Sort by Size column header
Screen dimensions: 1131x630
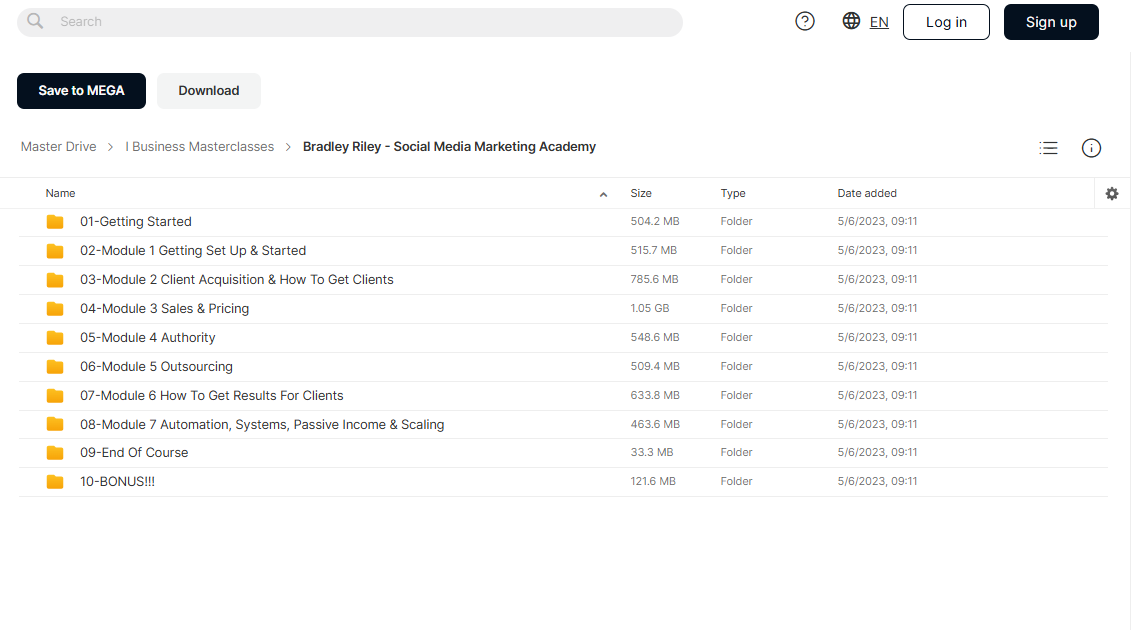(x=641, y=193)
